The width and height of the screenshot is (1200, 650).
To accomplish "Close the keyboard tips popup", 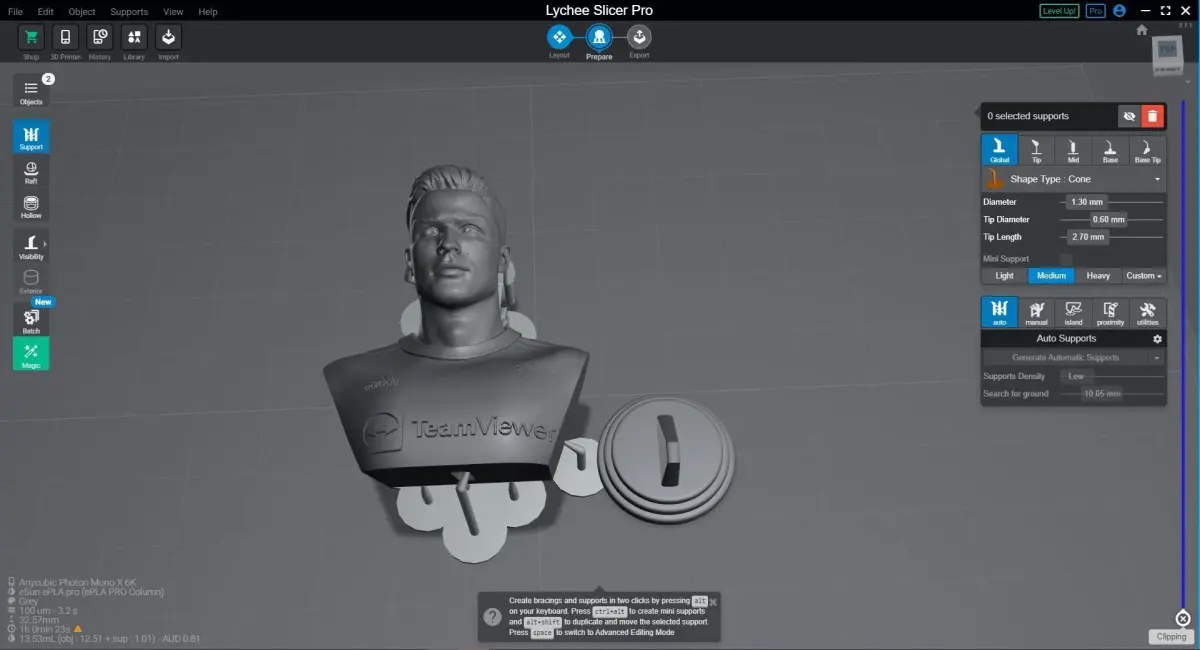I will pyautogui.click(x=713, y=602).
